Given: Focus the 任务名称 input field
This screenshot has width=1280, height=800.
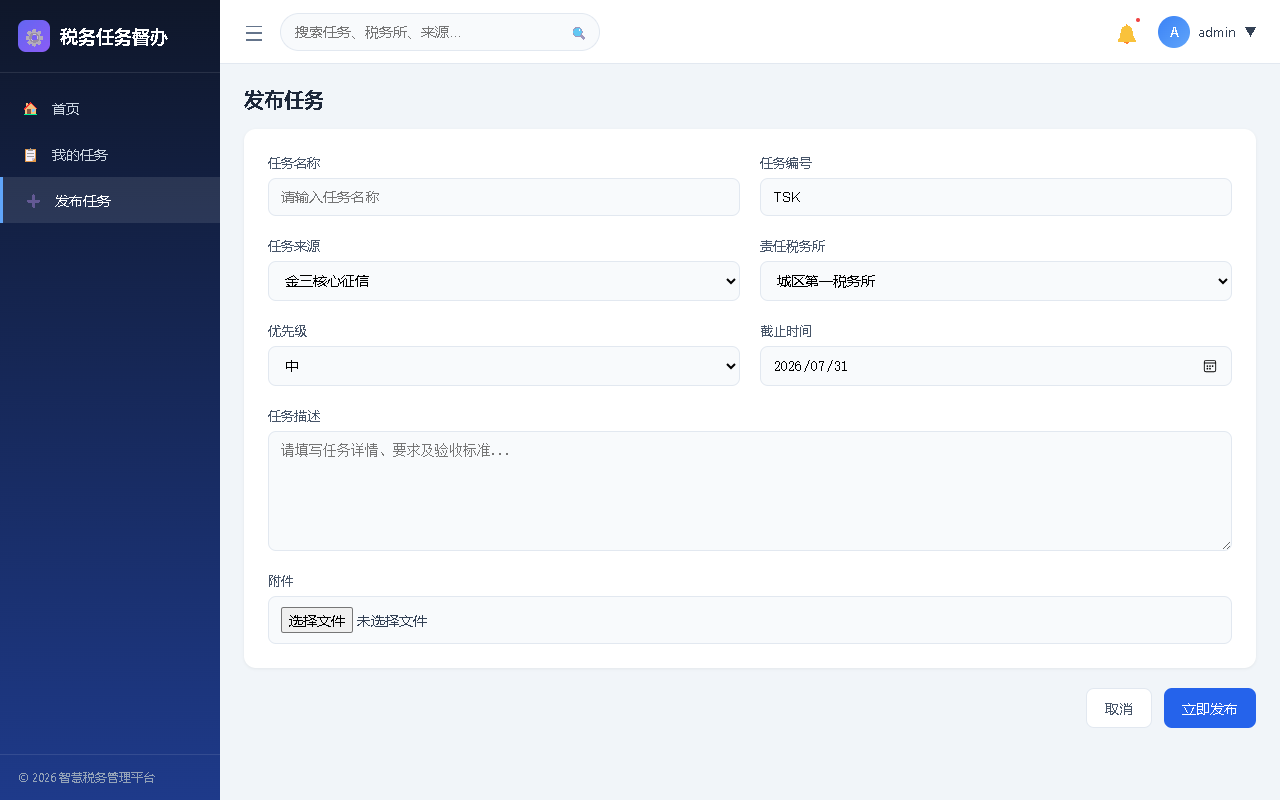Looking at the screenshot, I should point(504,197).
